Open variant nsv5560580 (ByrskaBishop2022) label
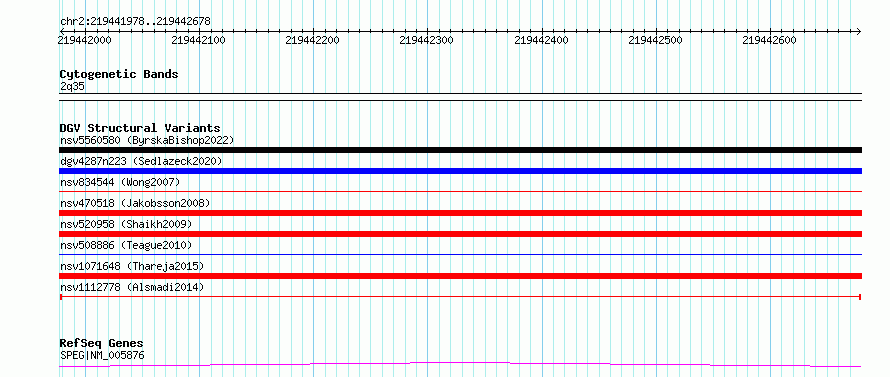 (x=147, y=140)
